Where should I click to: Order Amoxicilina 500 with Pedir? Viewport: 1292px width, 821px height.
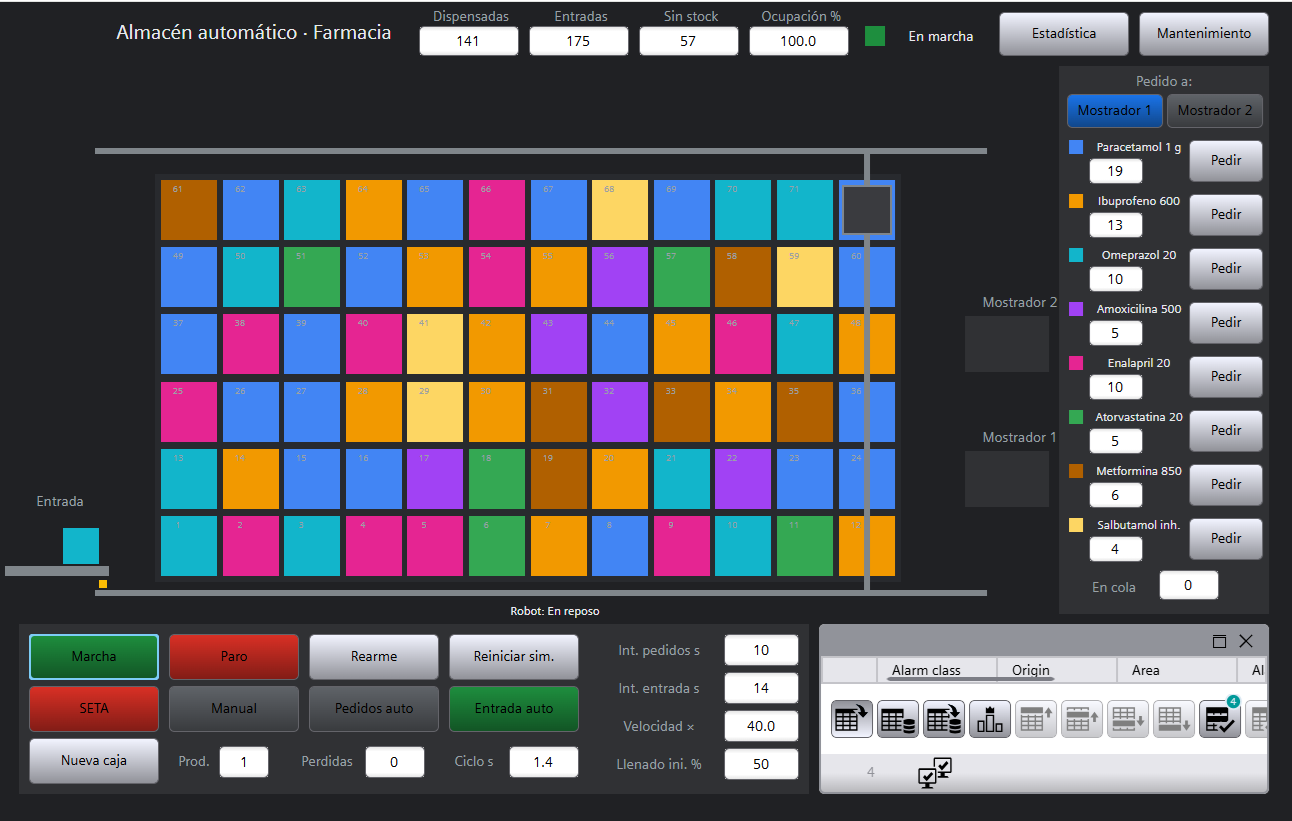[x=1226, y=322]
